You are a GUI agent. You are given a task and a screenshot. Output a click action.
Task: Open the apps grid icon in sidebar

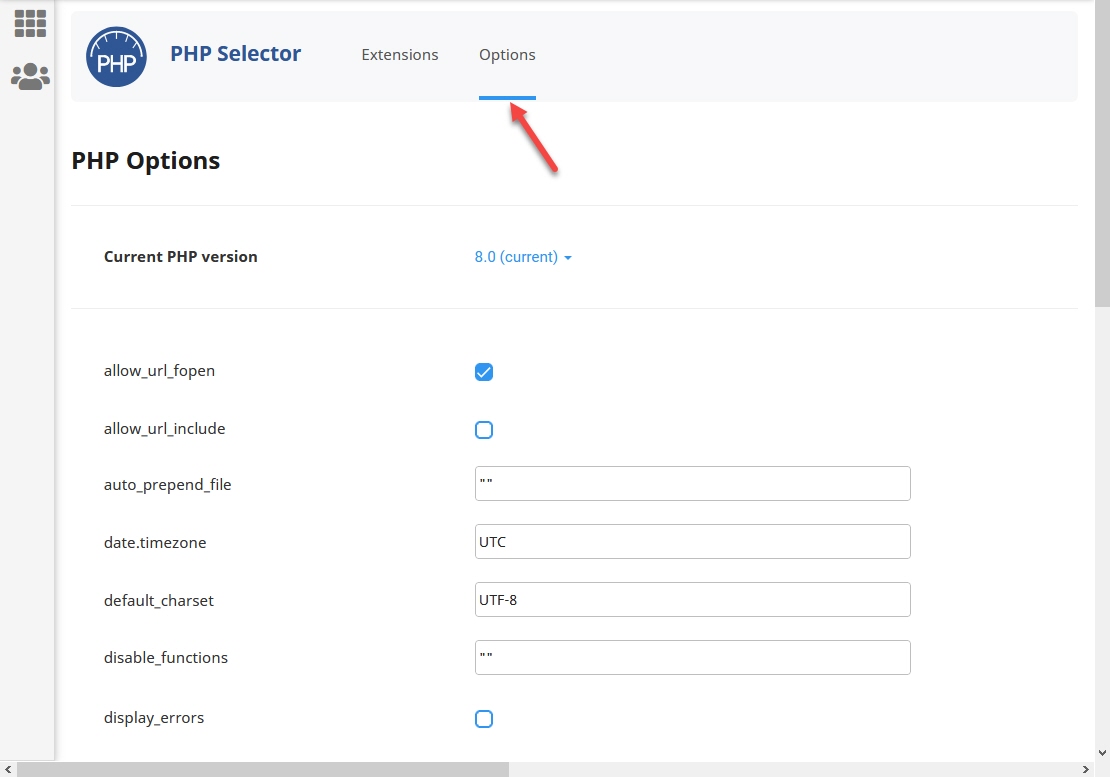tap(30, 23)
